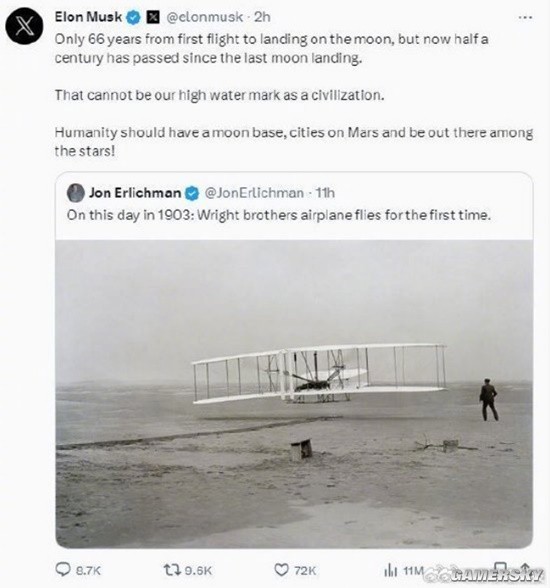Bookmark the tweet with the bookmark icon
The image size is (550, 588).
point(500,568)
